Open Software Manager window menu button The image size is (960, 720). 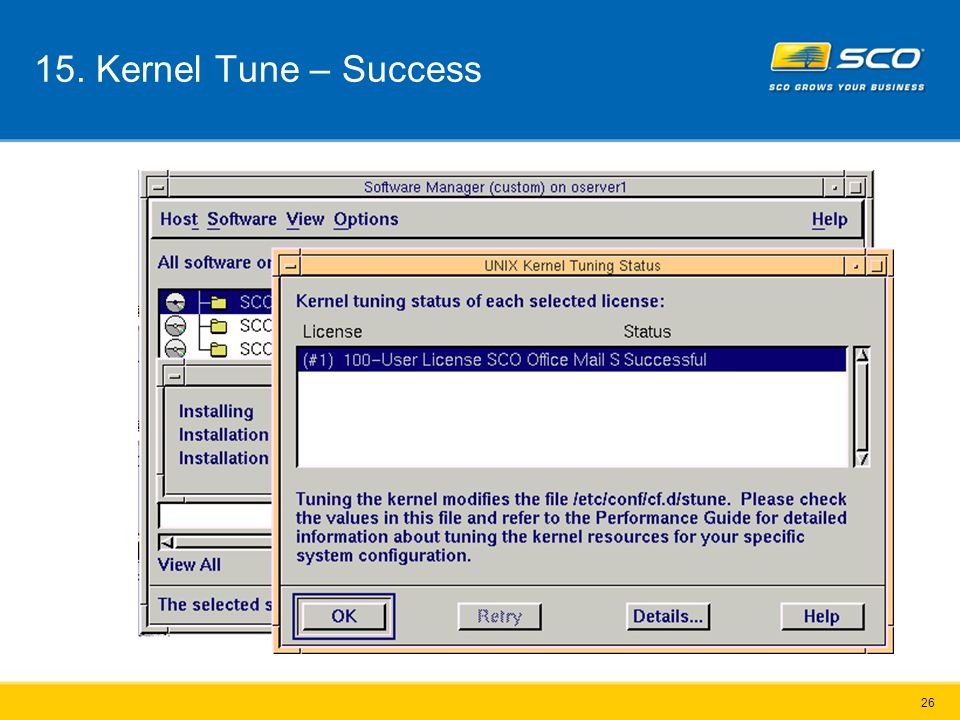click(158, 187)
